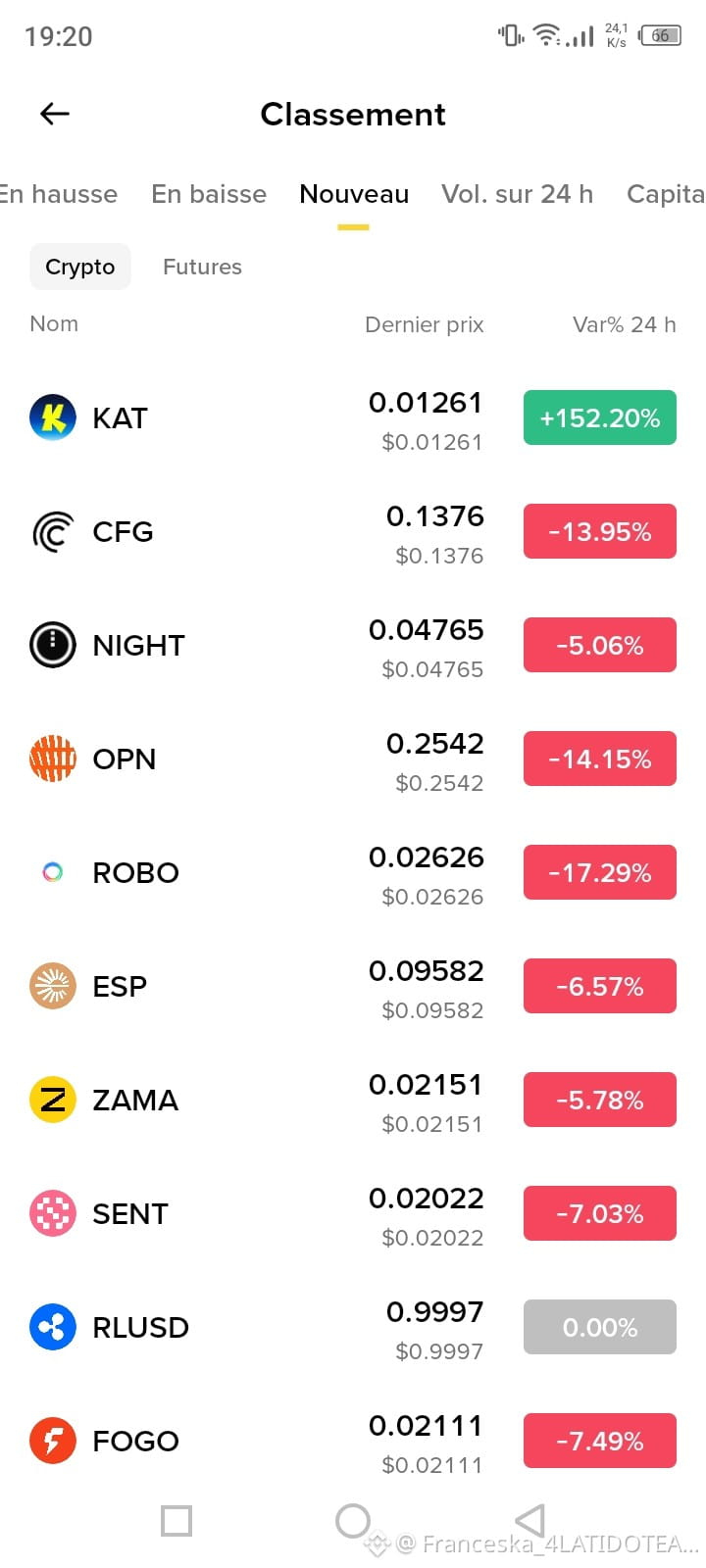Tap the SENT coin logo
706x1568 pixels.
(x=53, y=1213)
